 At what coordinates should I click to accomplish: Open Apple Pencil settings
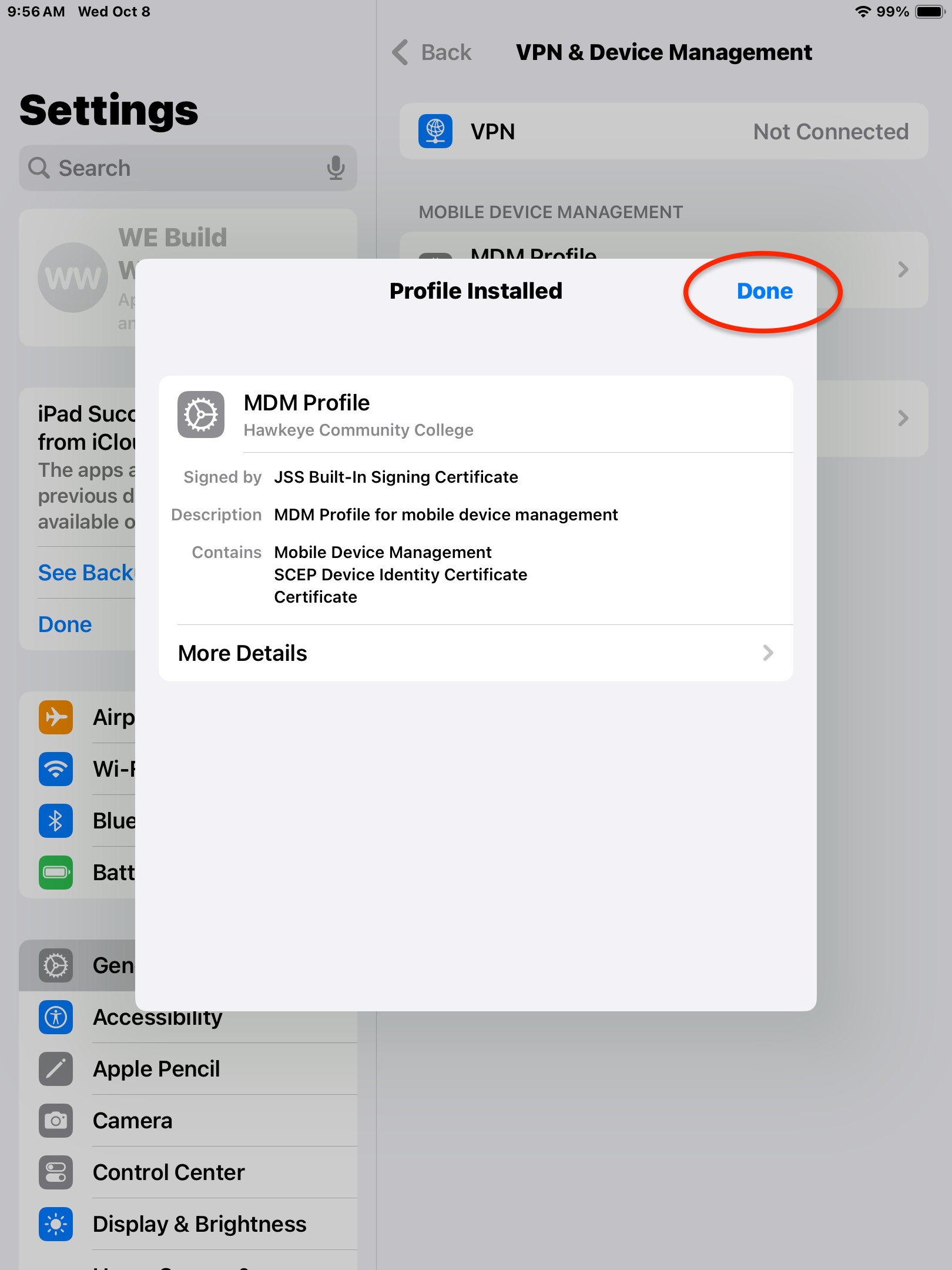coord(188,1069)
